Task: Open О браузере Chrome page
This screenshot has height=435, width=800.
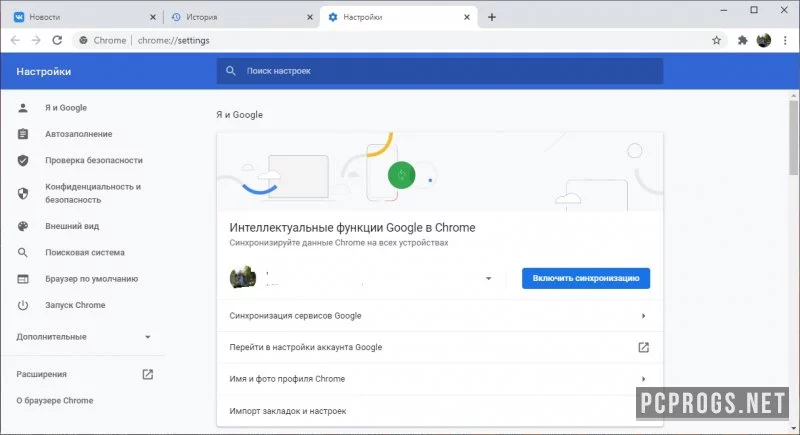Action: 55,401
